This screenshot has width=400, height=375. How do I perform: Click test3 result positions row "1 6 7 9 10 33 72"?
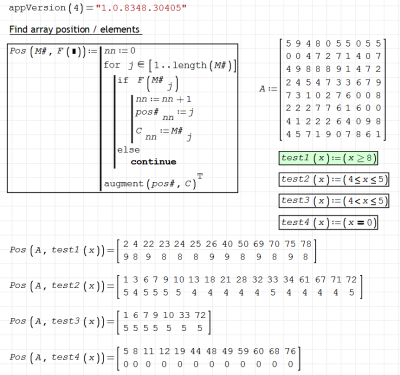click(x=164, y=315)
